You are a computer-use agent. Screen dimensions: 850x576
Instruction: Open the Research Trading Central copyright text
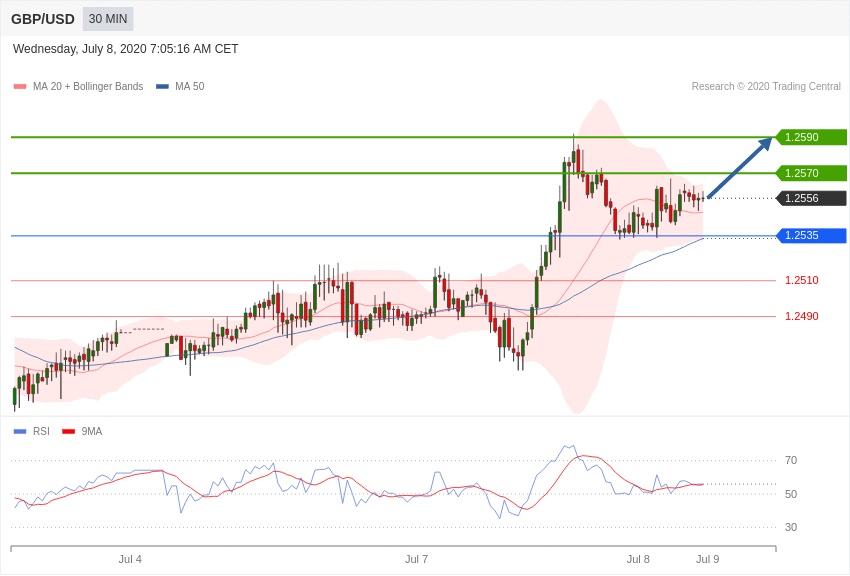(766, 87)
